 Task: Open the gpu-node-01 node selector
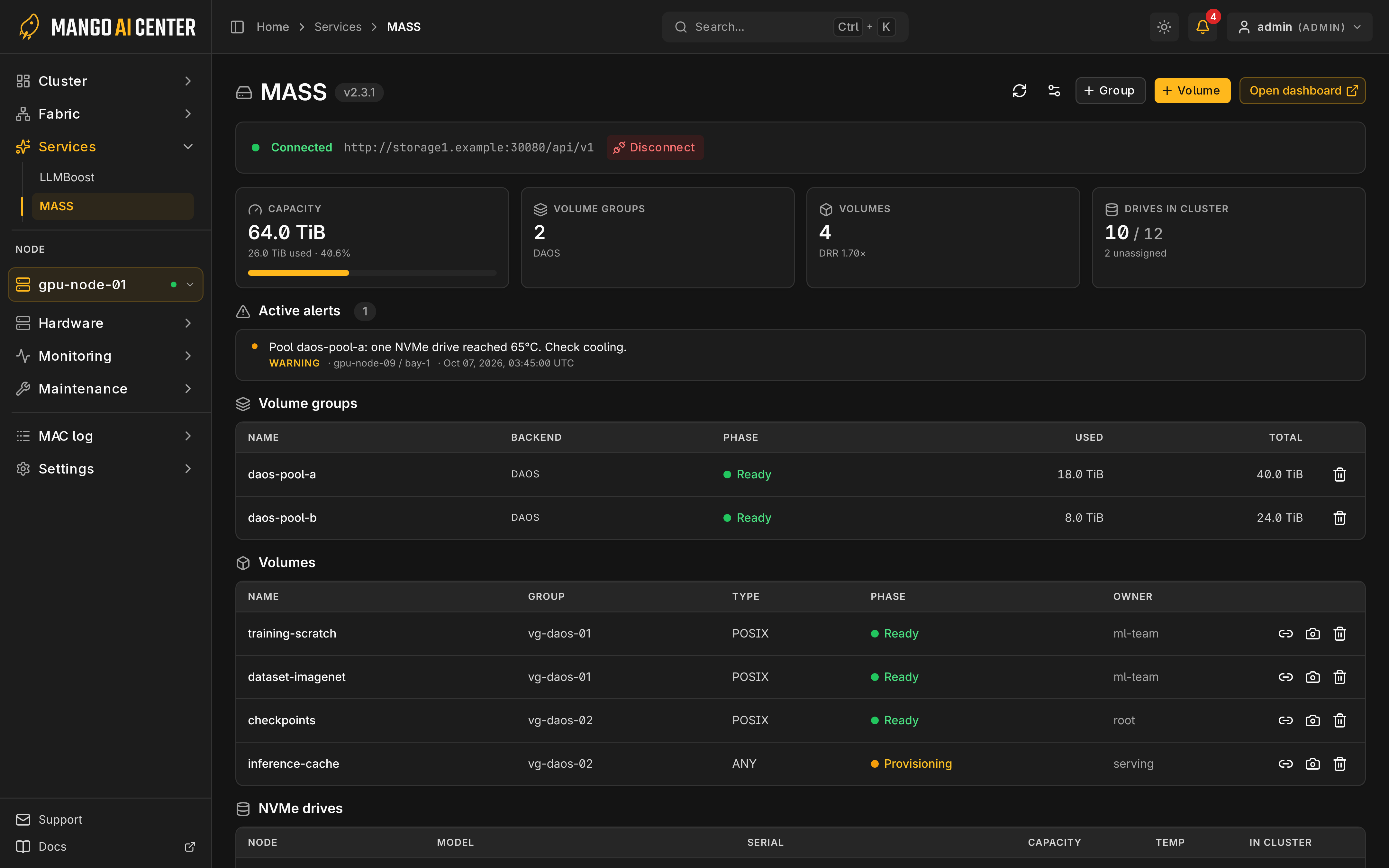coord(105,284)
